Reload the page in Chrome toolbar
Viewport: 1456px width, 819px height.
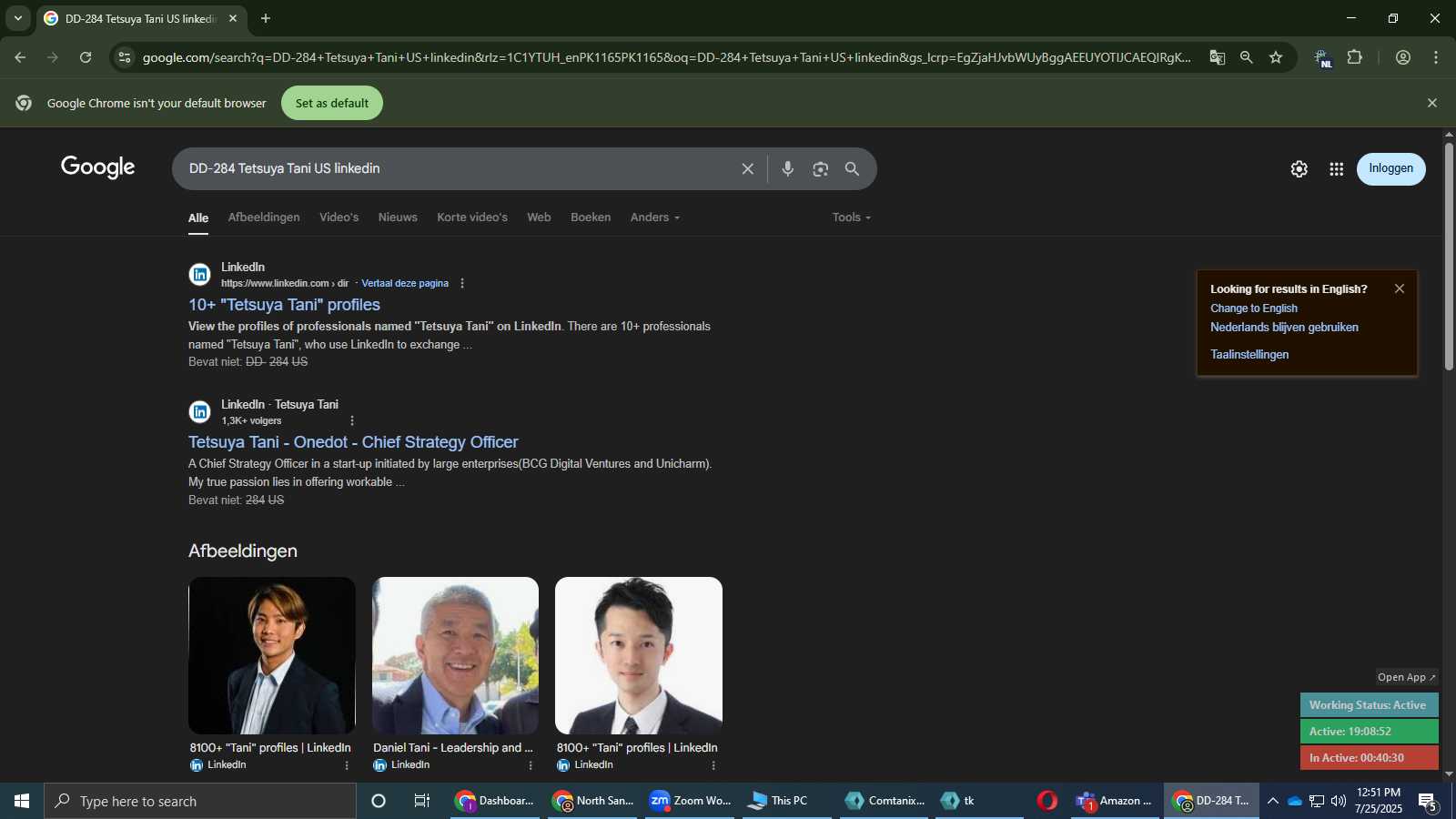pos(86,57)
